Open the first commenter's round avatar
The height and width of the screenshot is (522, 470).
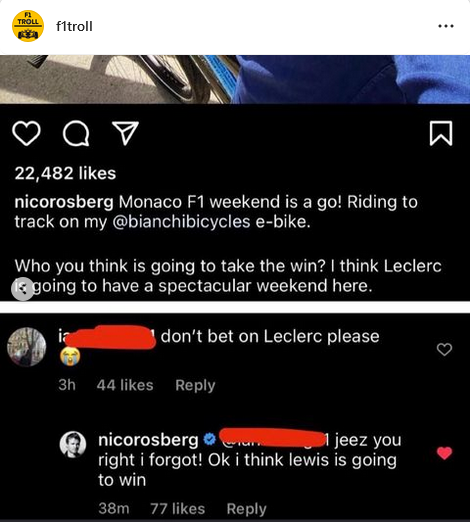(27, 347)
